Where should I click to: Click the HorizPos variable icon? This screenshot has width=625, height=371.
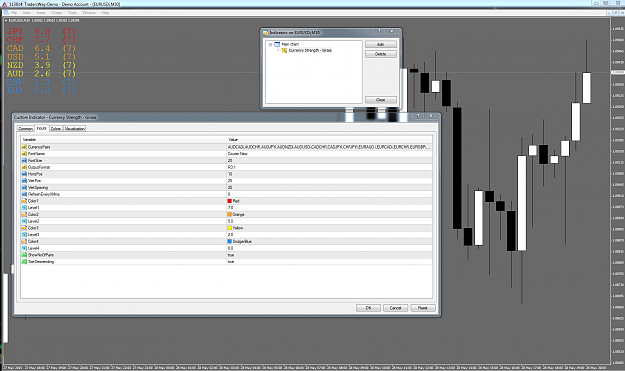click(24, 174)
